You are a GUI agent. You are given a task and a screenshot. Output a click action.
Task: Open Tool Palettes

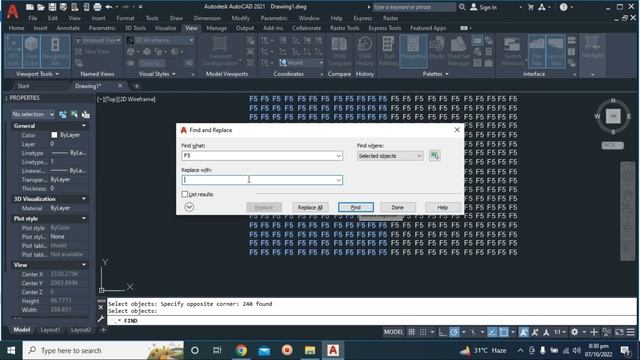point(388,51)
